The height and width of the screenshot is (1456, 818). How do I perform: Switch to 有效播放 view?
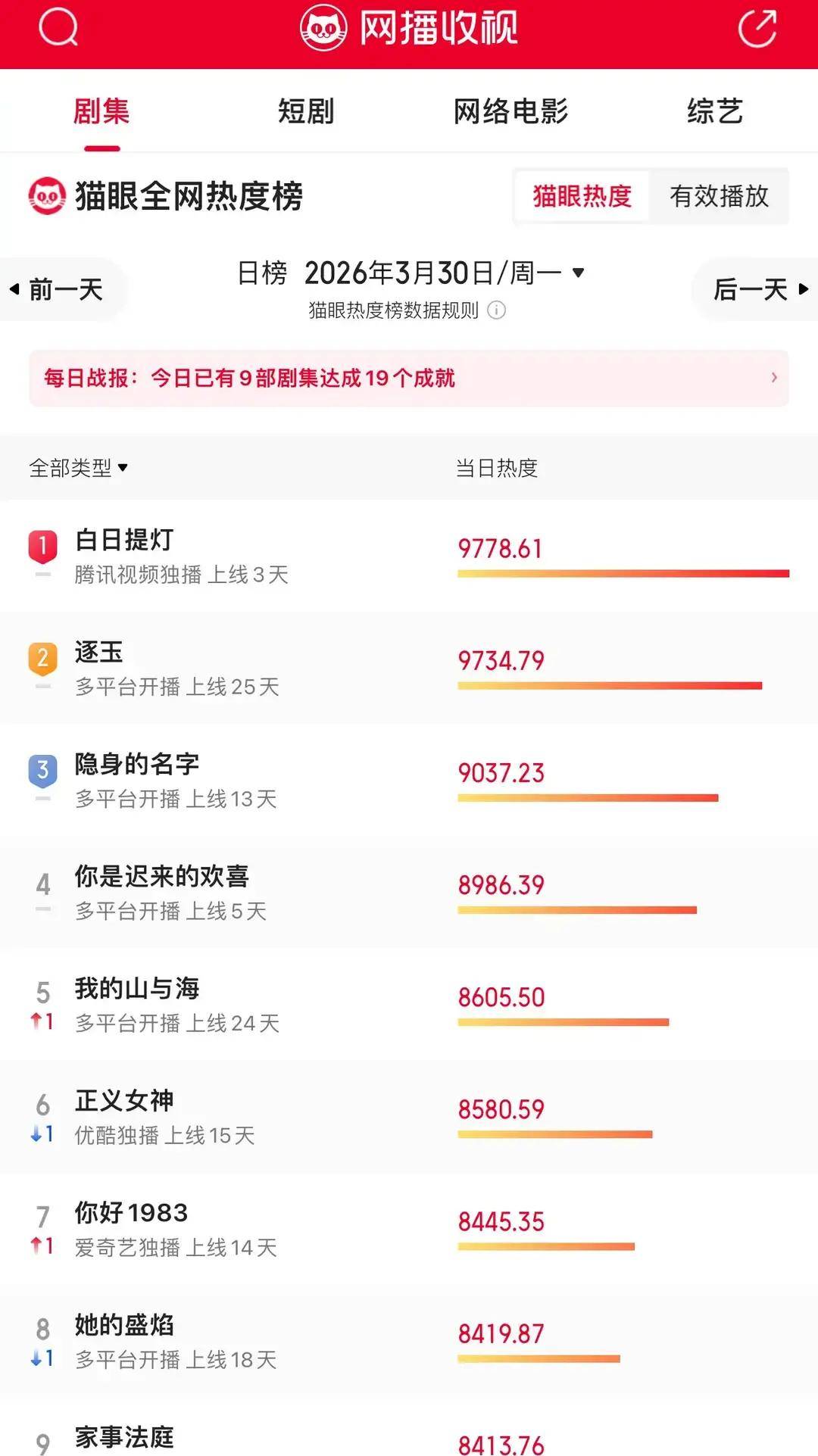719,196
